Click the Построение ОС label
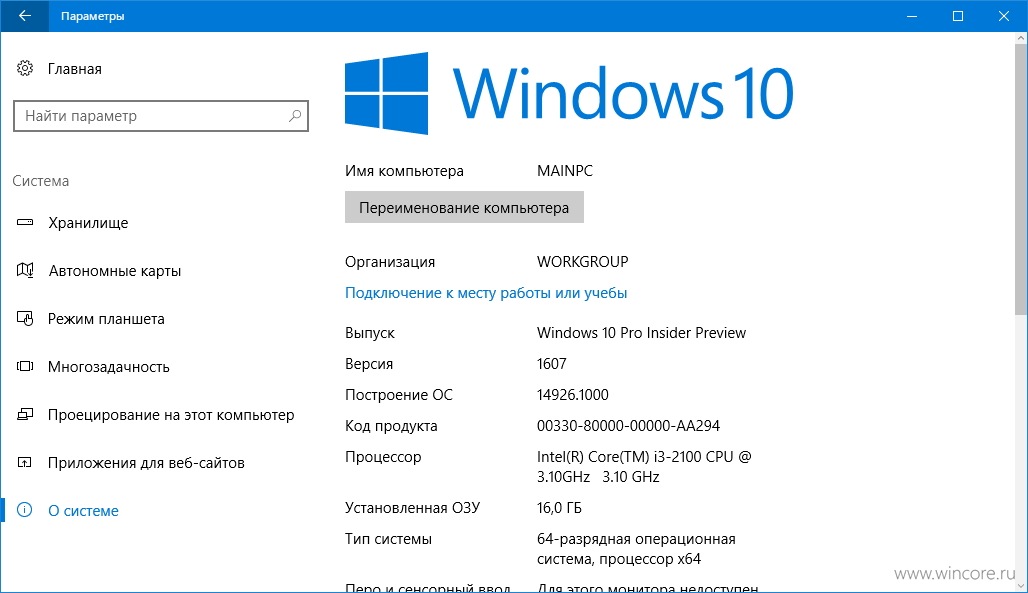 (399, 395)
